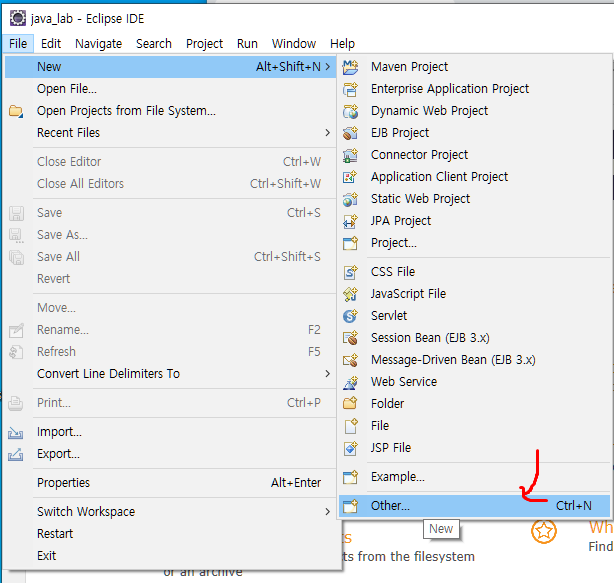The image size is (614, 583).
Task: Select JavaScript File entry
Action: pos(475,294)
